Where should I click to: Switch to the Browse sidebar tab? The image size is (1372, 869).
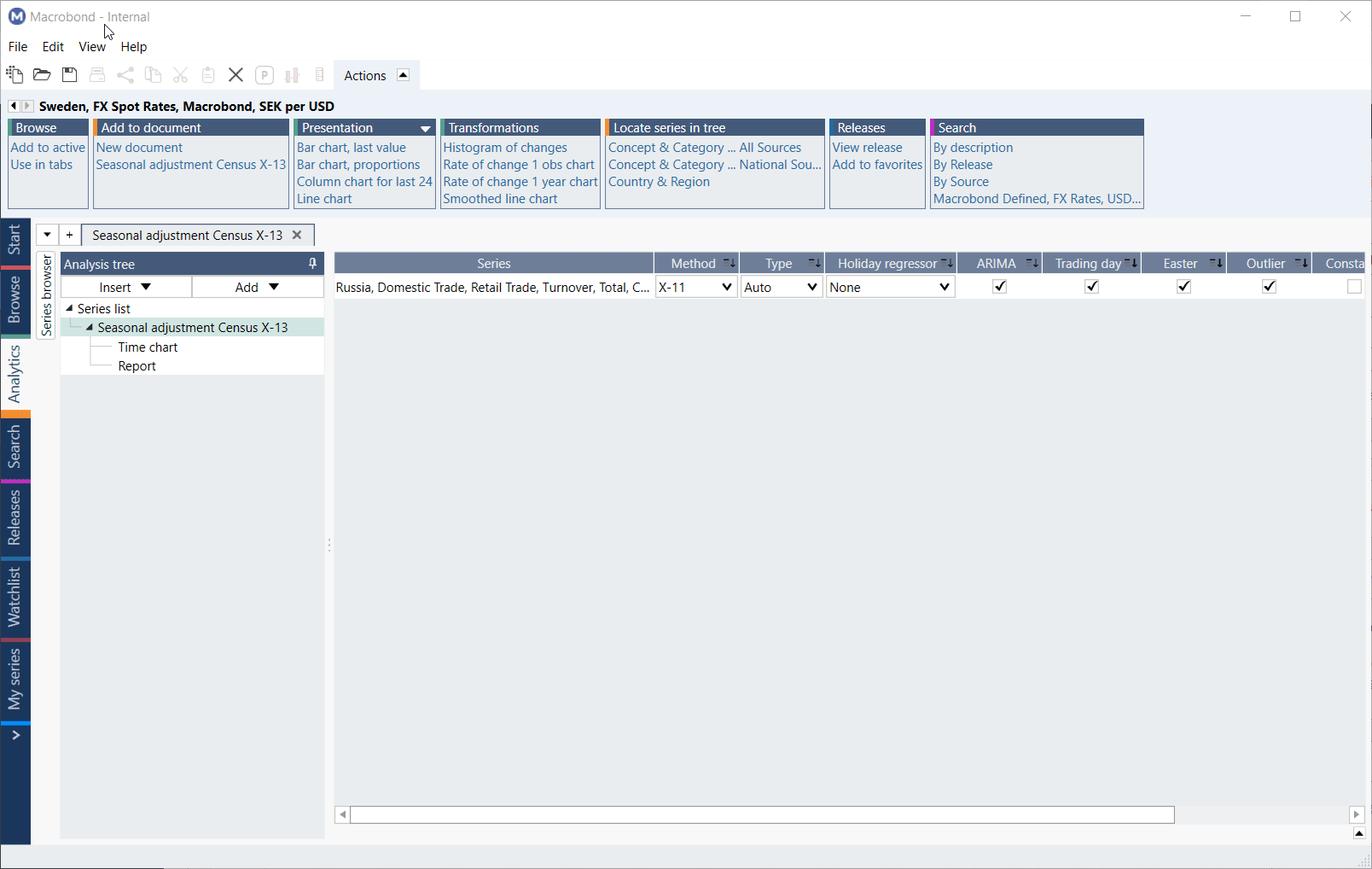(15, 300)
